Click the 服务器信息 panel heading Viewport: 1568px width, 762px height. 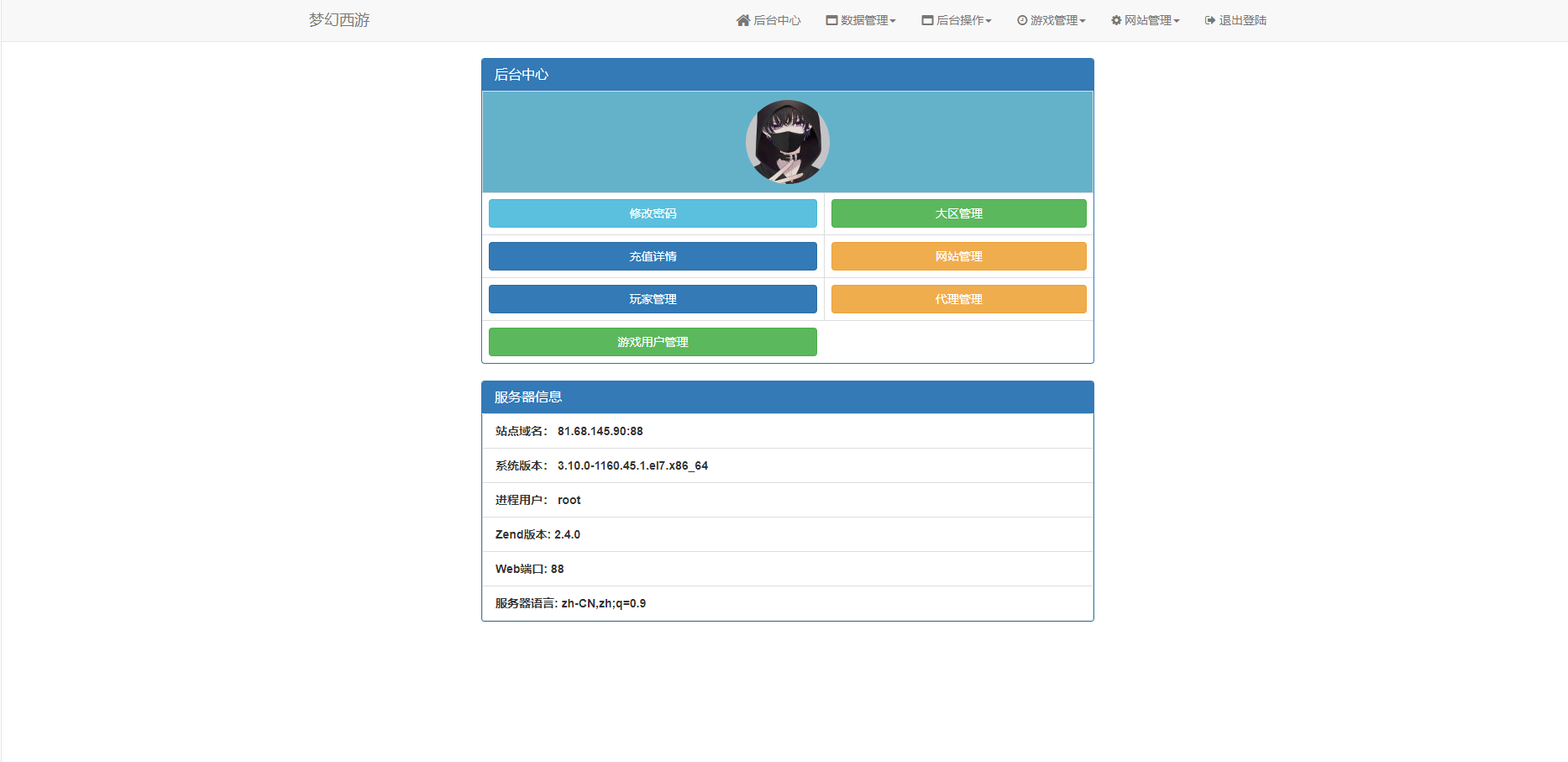pyautogui.click(x=788, y=397)
